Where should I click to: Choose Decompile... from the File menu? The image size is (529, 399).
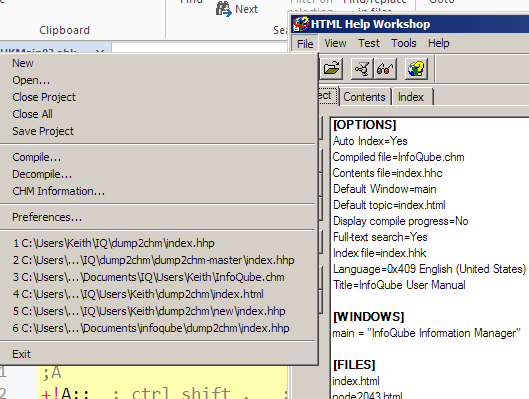(158, 174)
